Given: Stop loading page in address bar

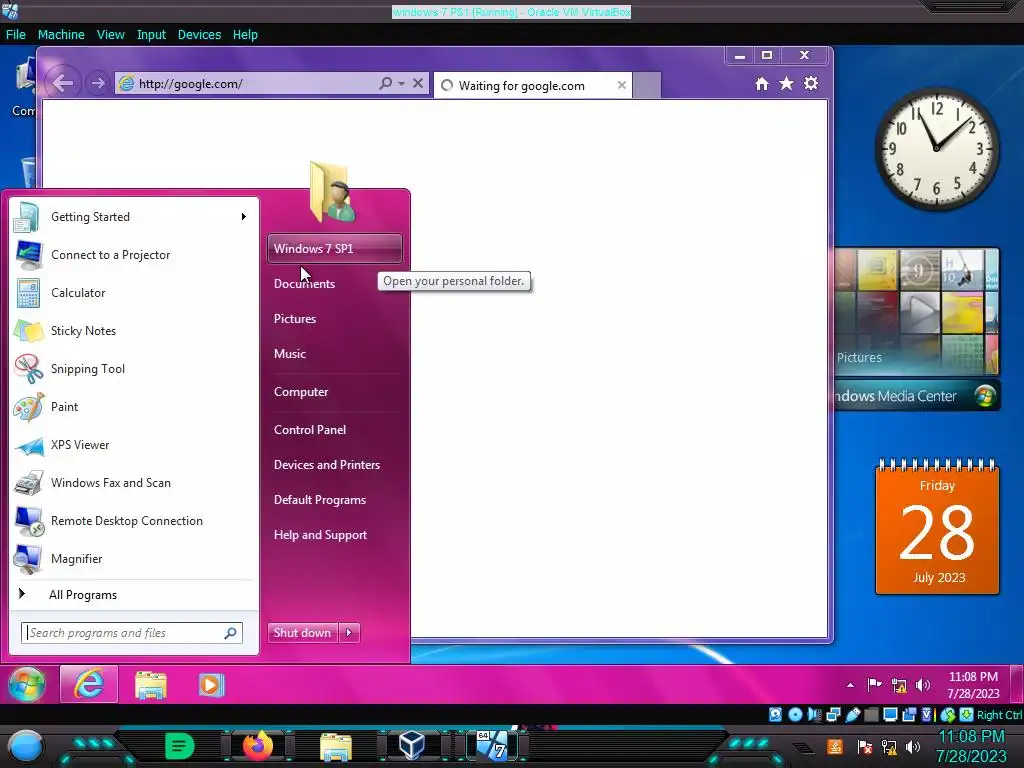Looking at the screenshot, I should pos(418,83).
